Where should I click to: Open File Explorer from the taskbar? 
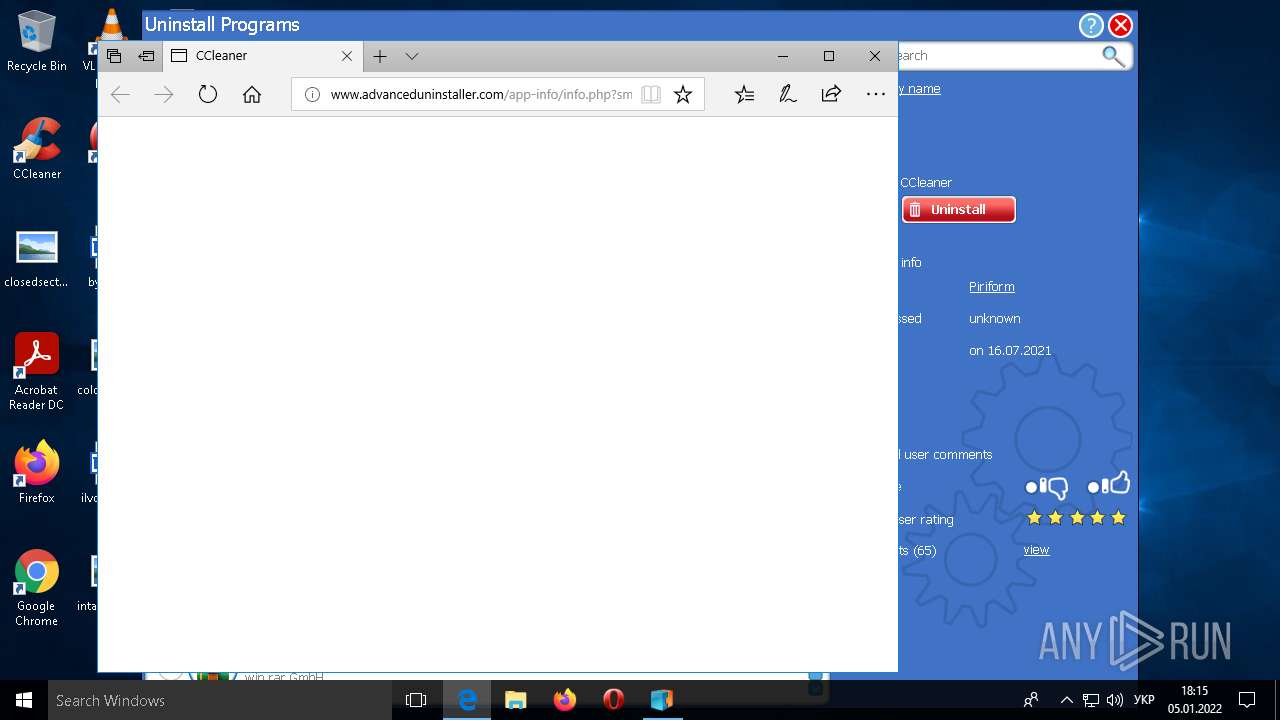516,700
